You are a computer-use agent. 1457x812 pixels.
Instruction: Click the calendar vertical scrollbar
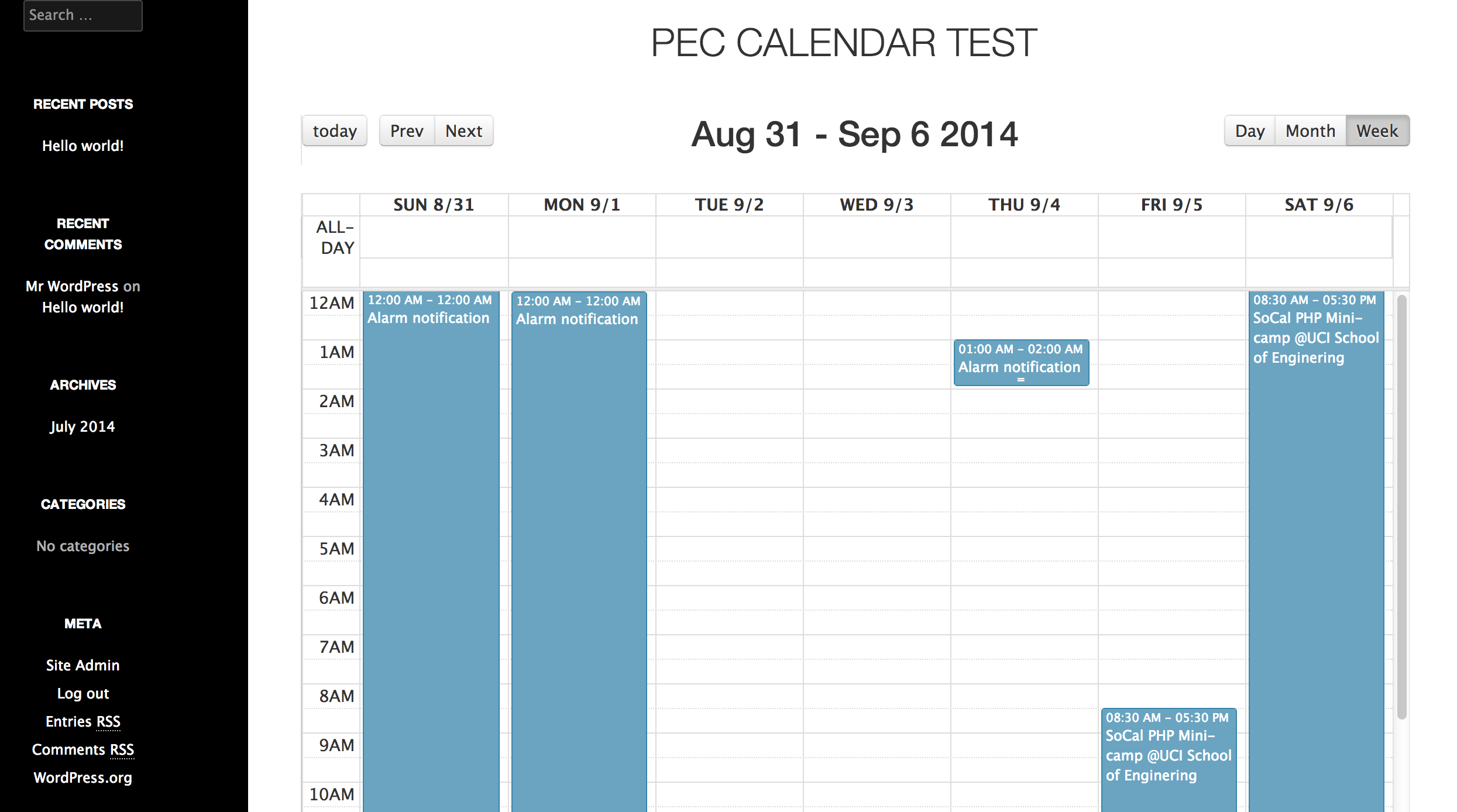pos(1401,507)
